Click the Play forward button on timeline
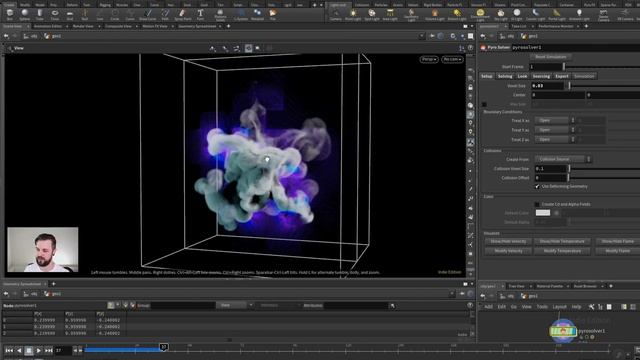Image resolution: width=640 pixels, height=360 pixels. (38, 350)
